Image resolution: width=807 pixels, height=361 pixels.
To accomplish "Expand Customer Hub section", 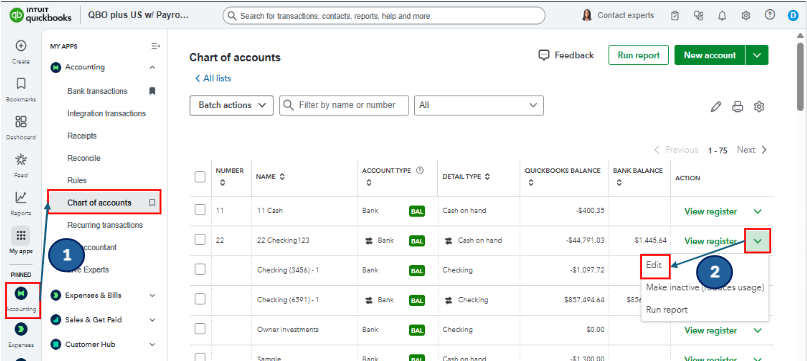I will pos(152,344).
